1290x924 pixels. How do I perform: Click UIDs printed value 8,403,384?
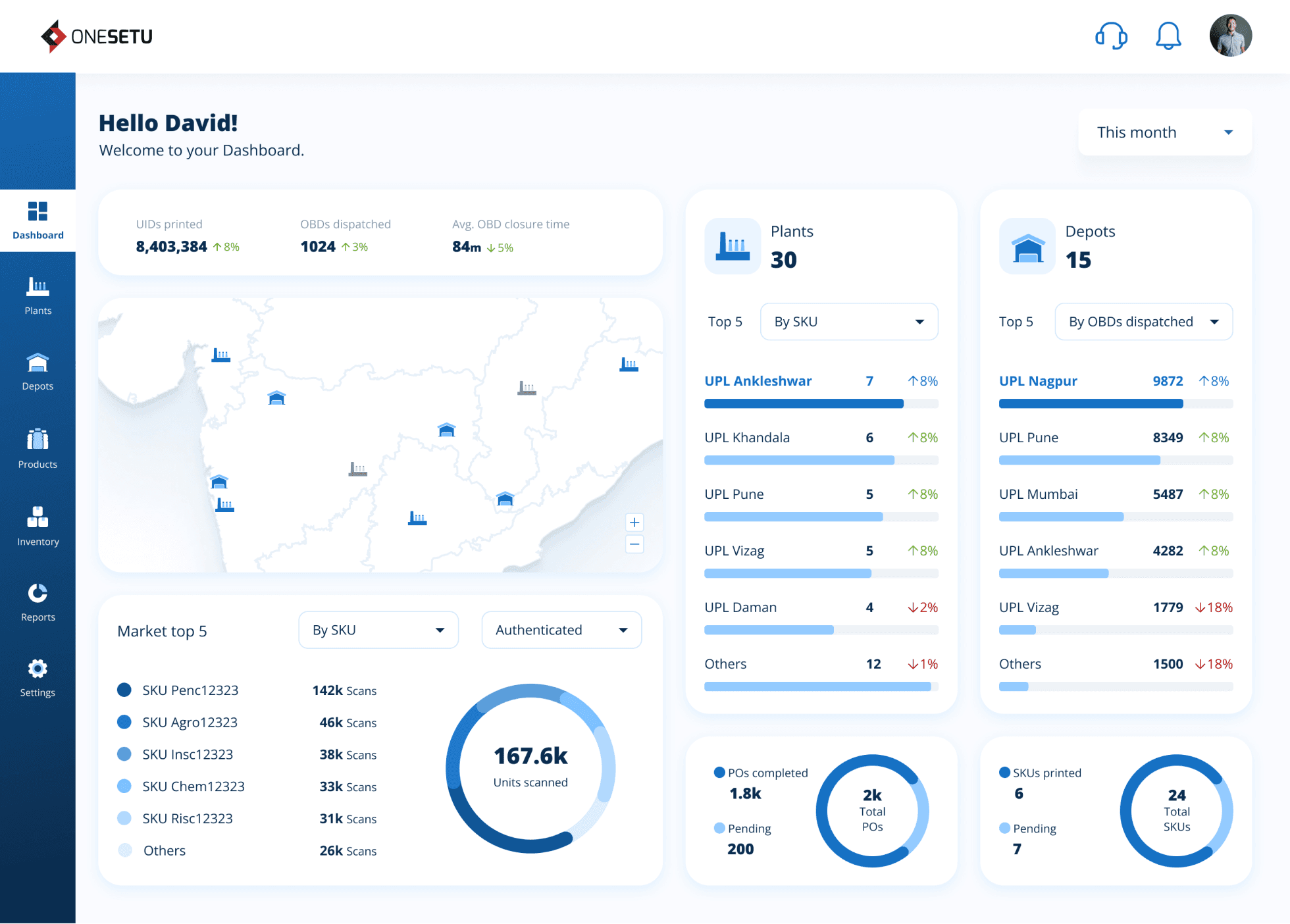tap(171, 247)
